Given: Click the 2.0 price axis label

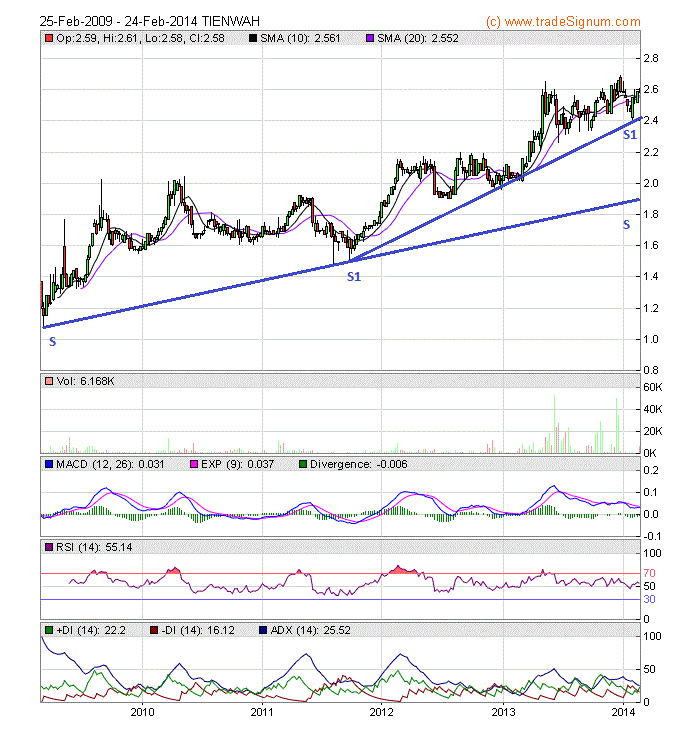Looking at the screenshot, I should coord(651,183).
